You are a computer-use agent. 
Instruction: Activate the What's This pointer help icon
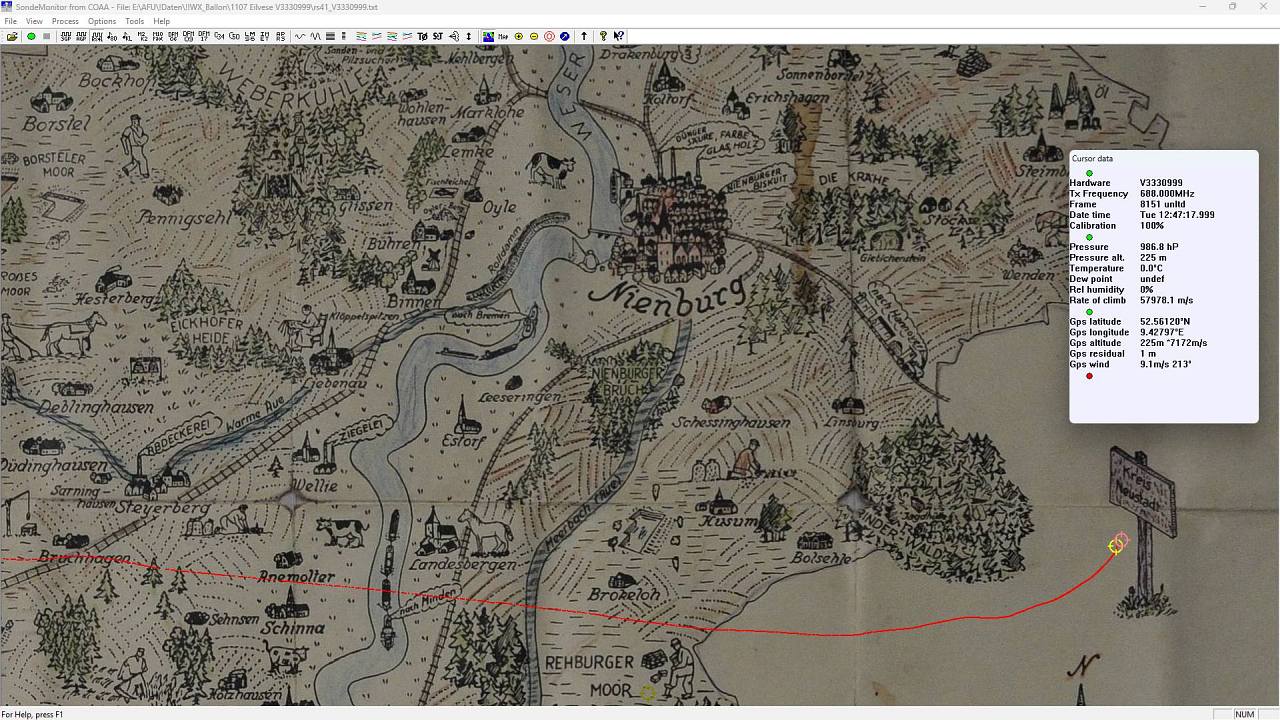click(x=619, y=36)
